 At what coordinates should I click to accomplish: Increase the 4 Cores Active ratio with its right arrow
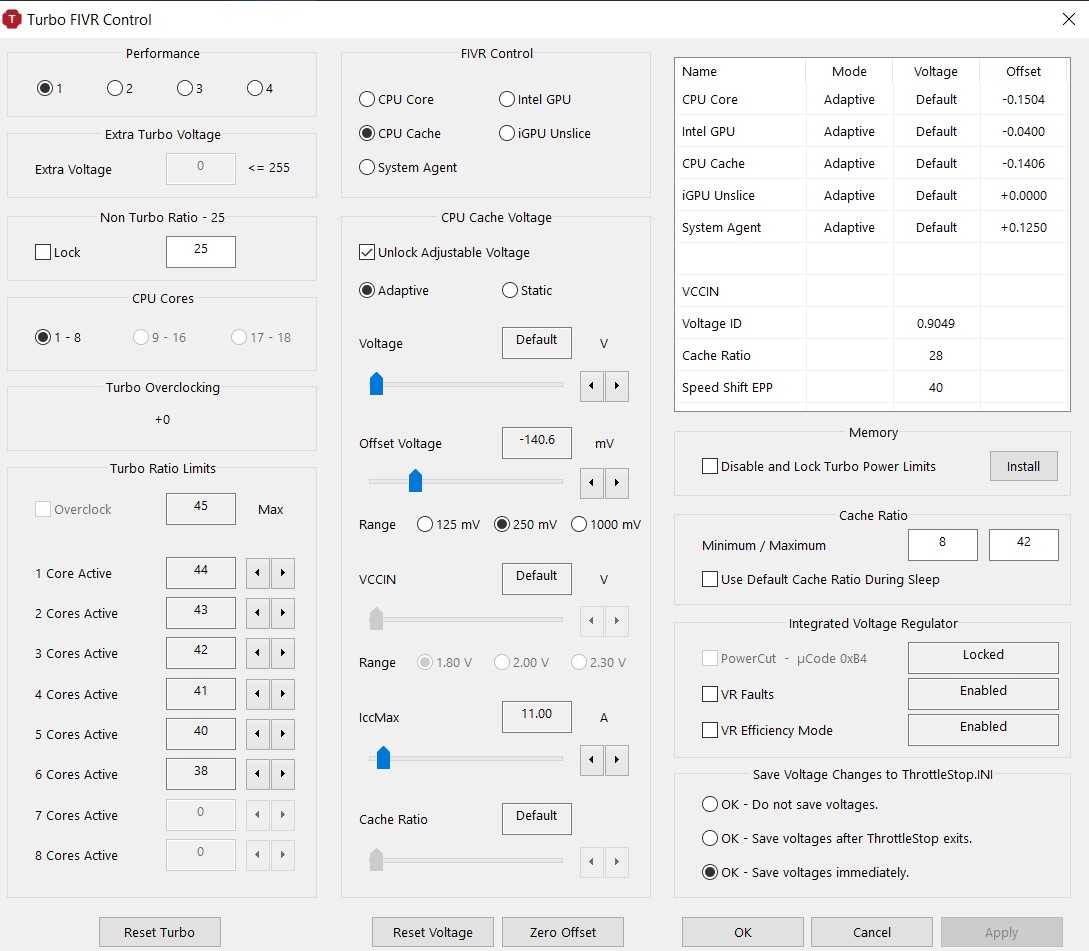point(283,694)
